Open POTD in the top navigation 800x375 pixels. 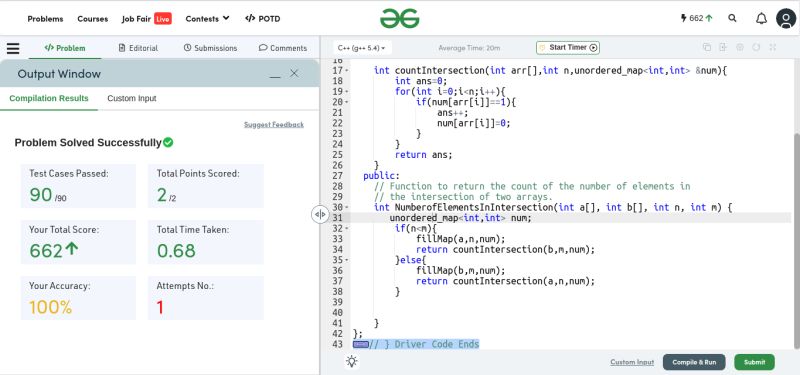263,19
